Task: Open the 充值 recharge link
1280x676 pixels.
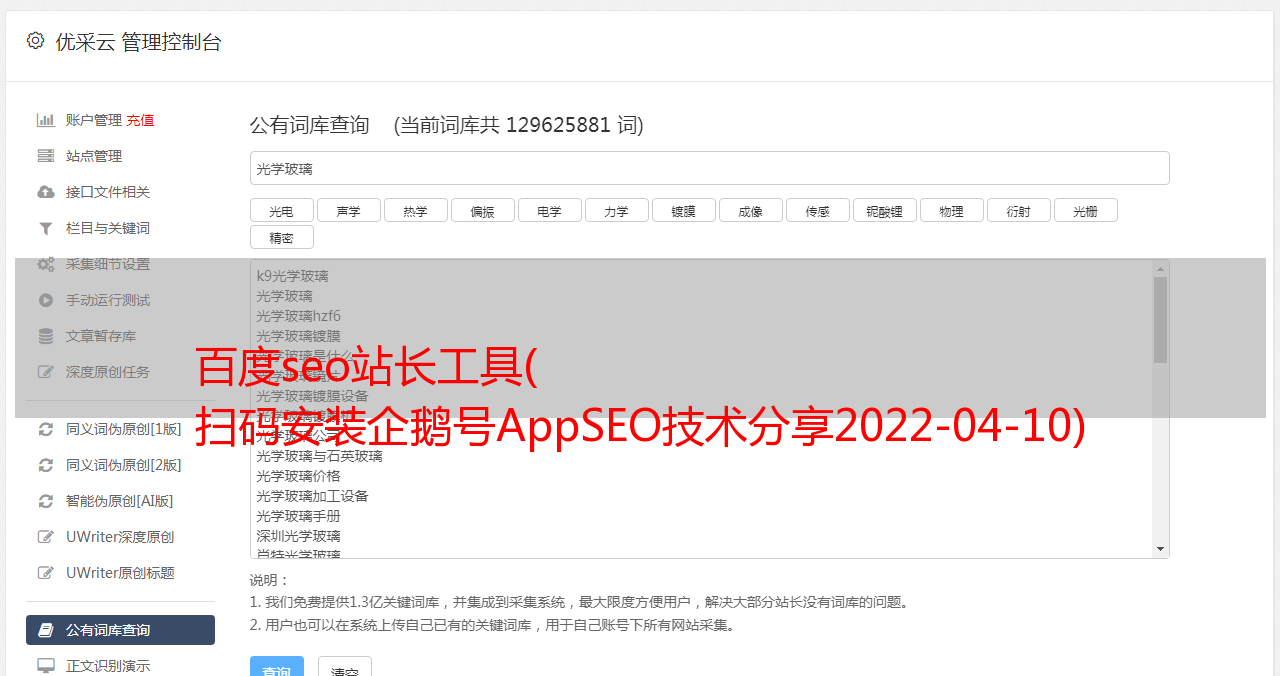Action: [x=140, y=120]
